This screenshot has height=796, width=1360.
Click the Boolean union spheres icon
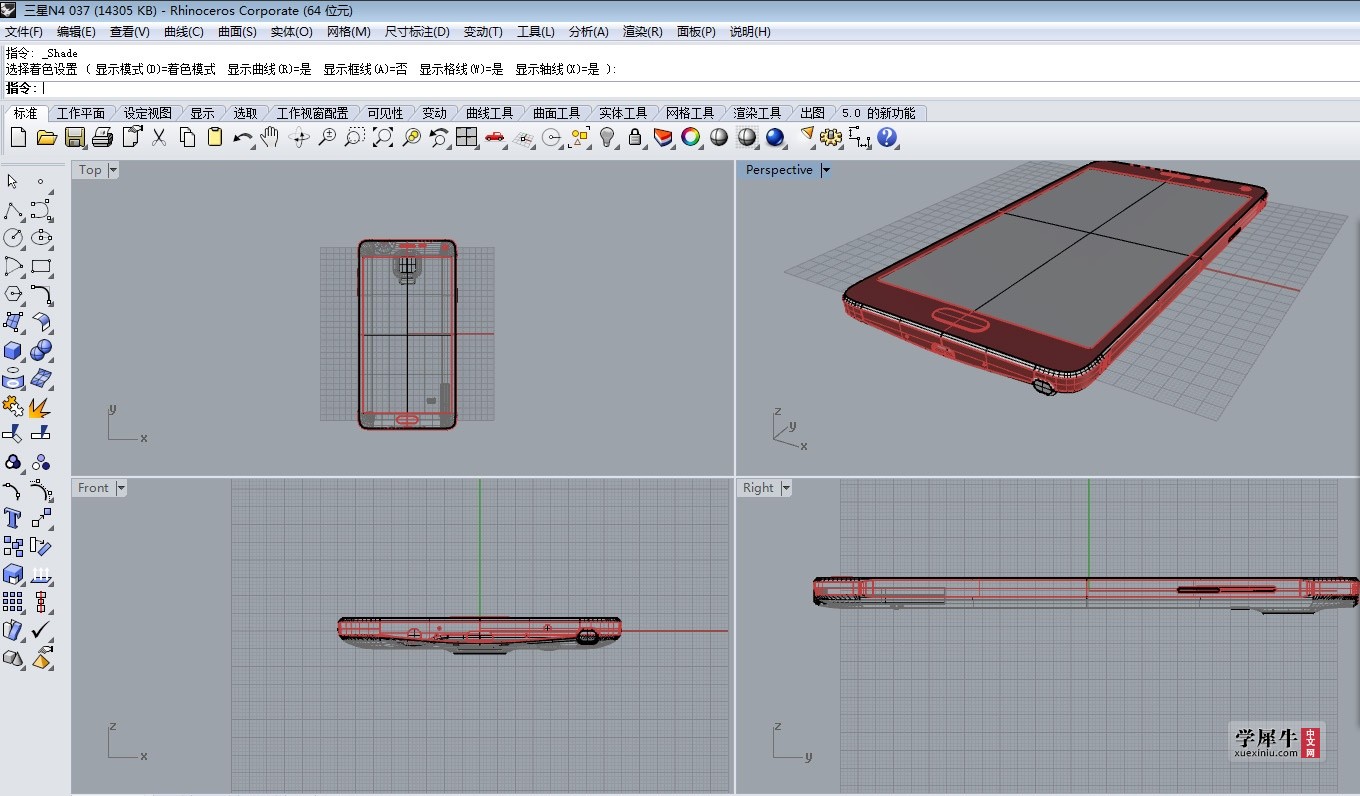(41, 350)
